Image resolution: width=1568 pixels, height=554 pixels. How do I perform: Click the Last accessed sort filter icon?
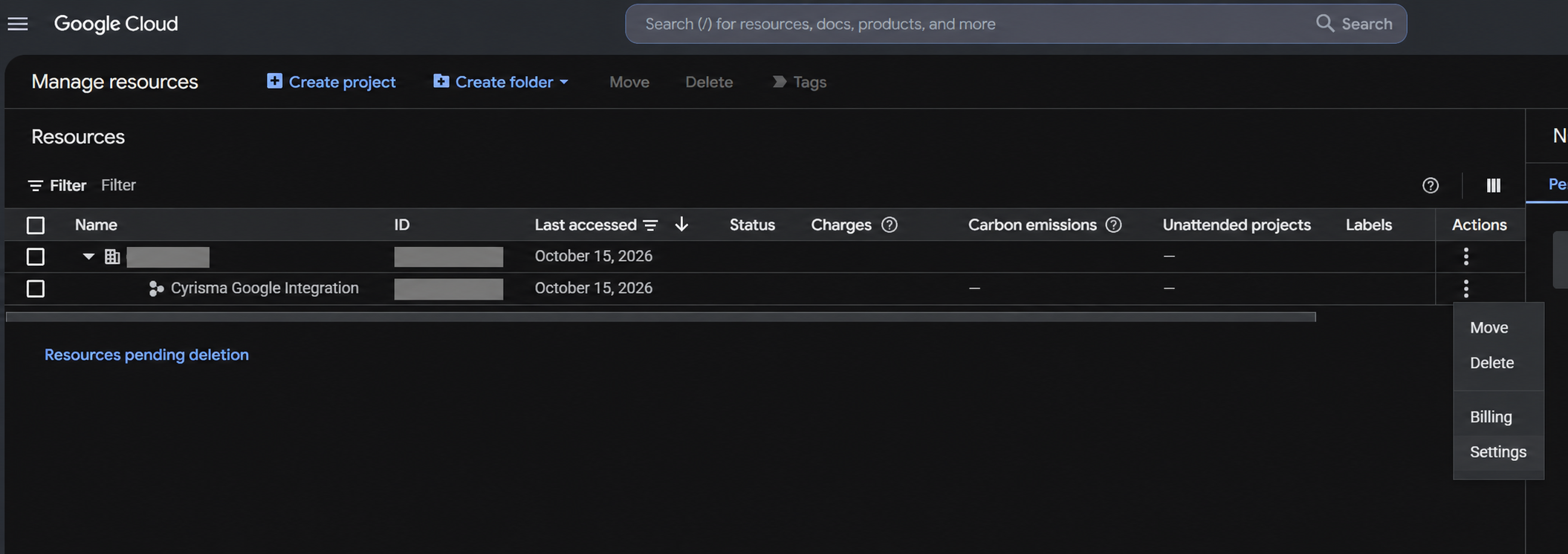click(x=650, y=225)
